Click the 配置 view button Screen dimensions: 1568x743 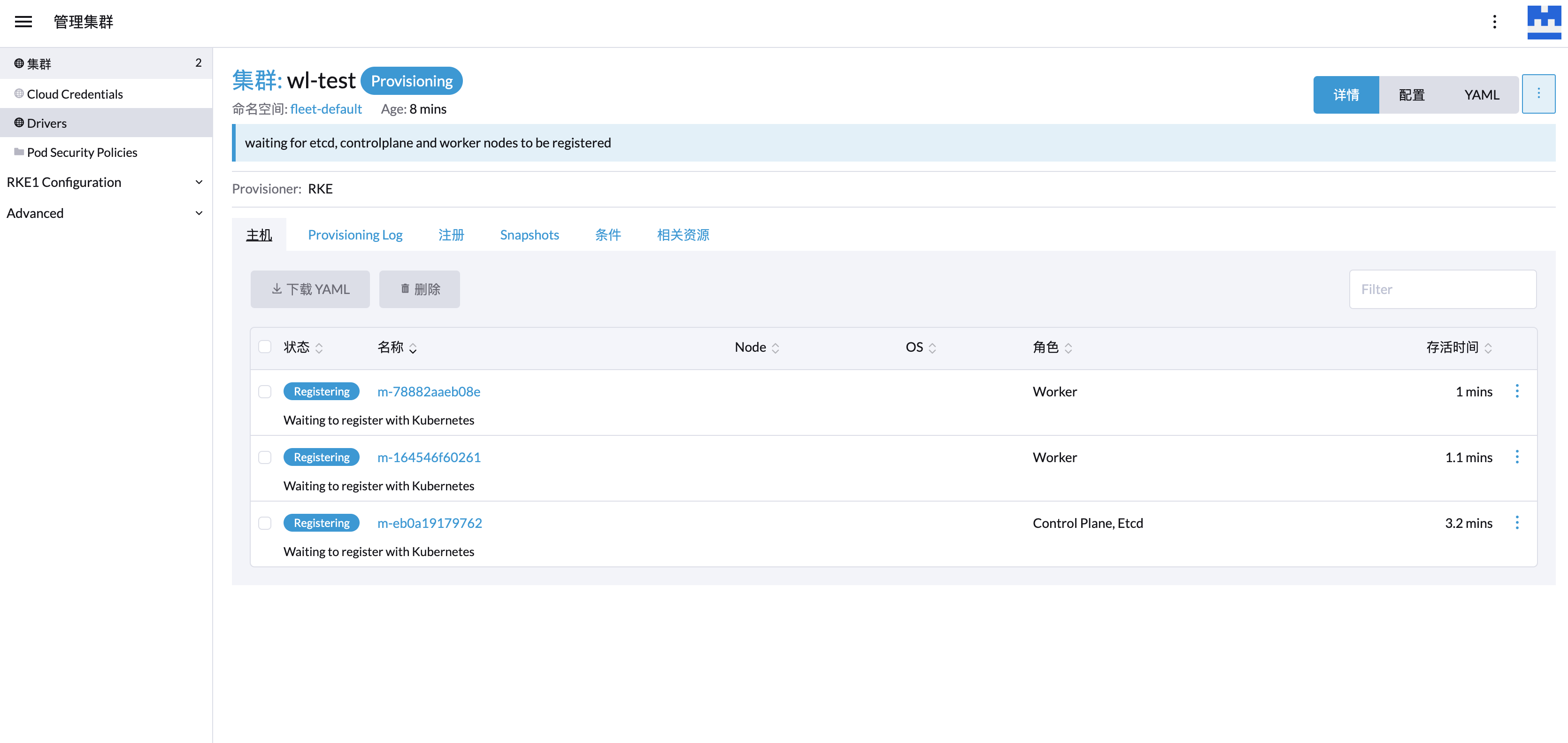1412,94
